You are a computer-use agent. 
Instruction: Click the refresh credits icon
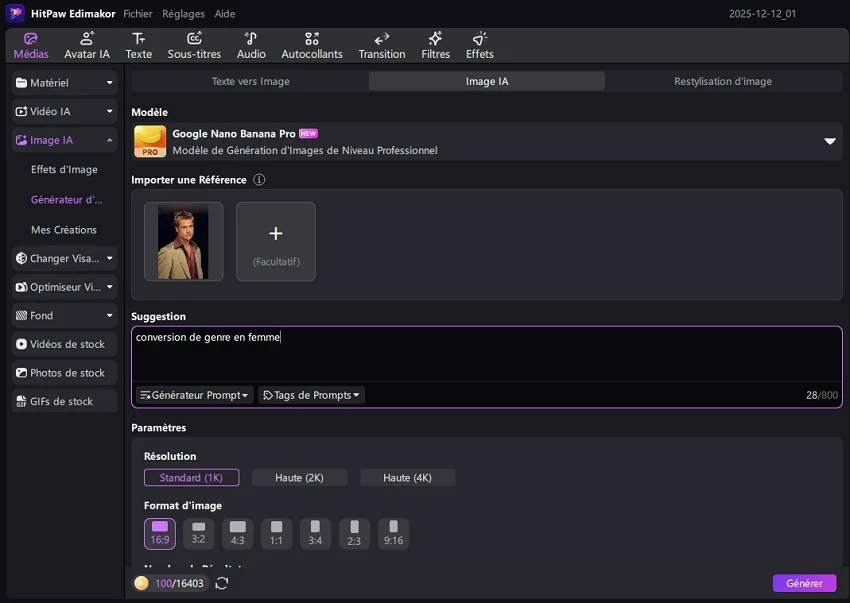[x=222, y=583]
